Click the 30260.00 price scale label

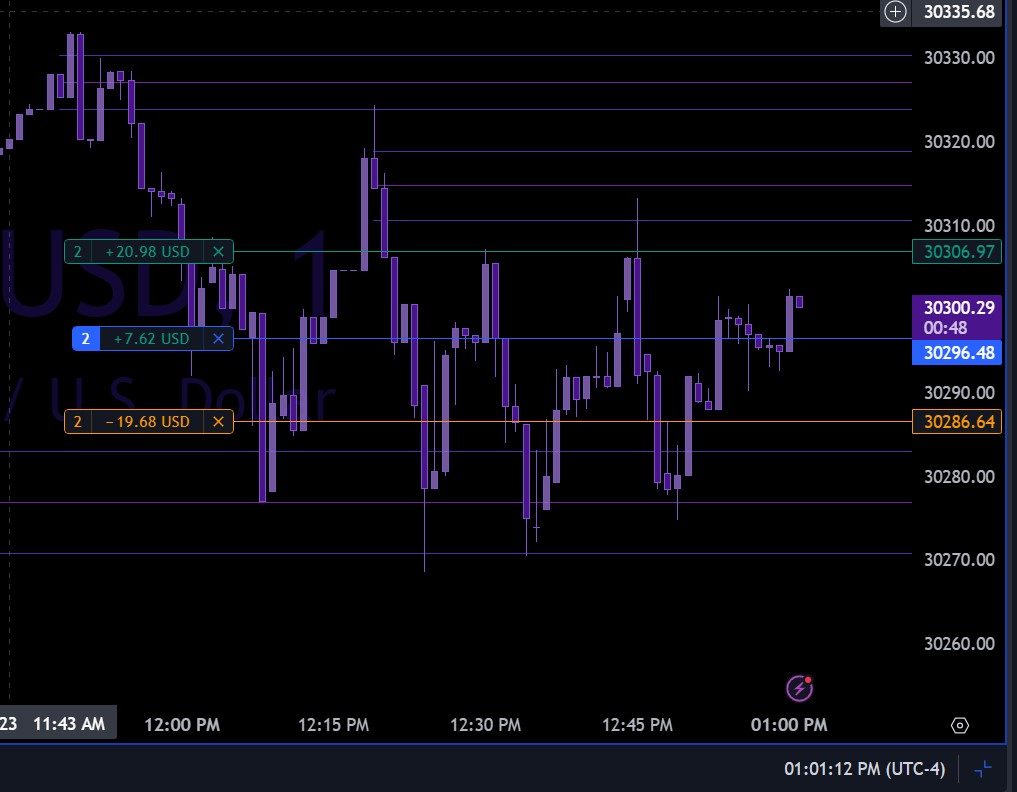[x=959, y=643]
